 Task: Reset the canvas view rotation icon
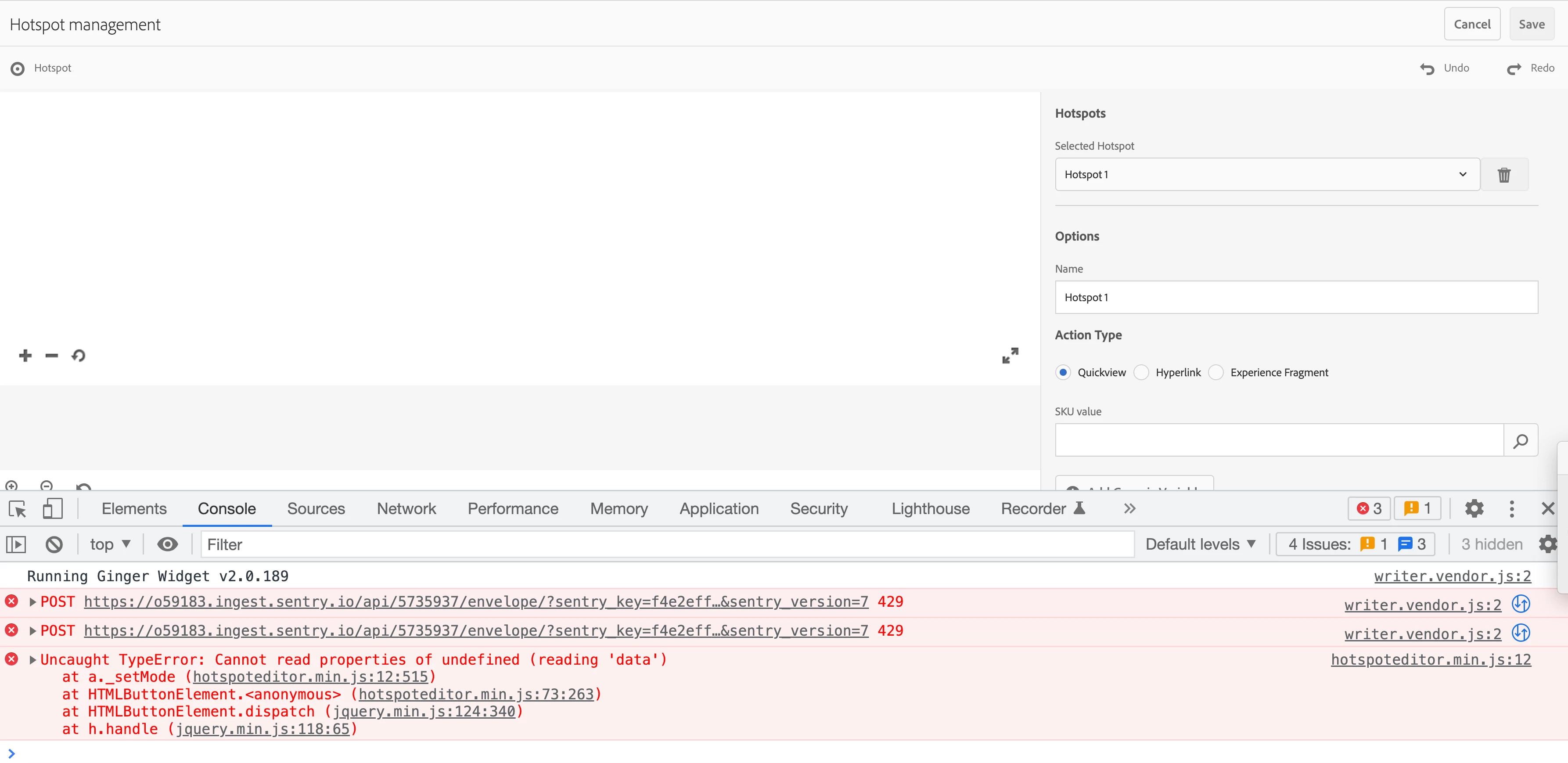[79, 356]
